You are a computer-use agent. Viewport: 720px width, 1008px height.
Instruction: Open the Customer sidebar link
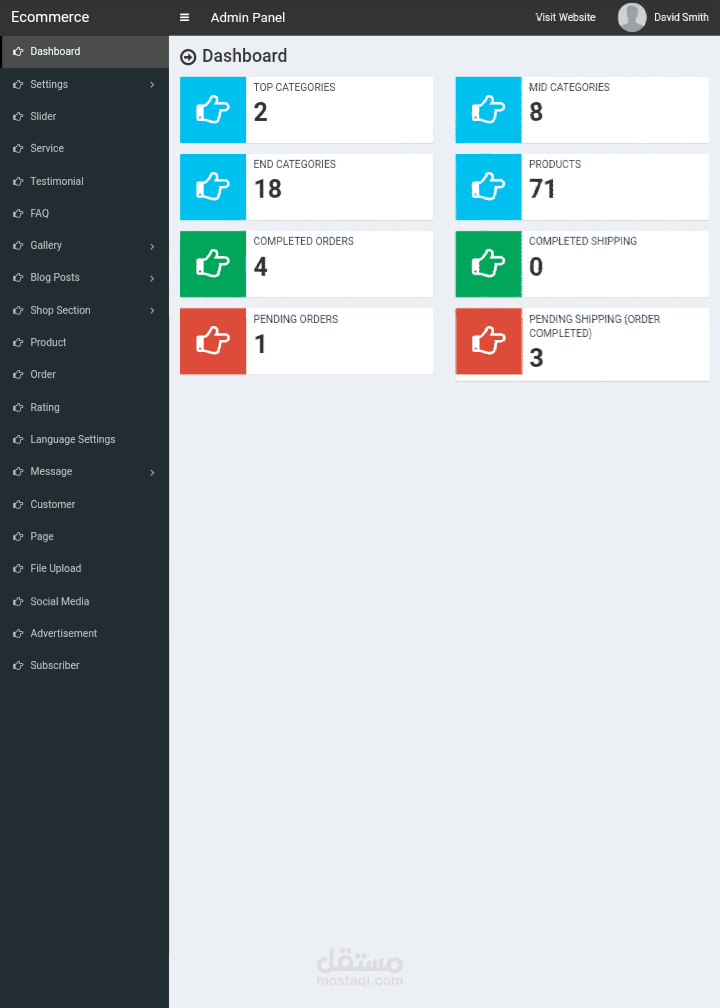pyautogui.click(x=84, y=505)
